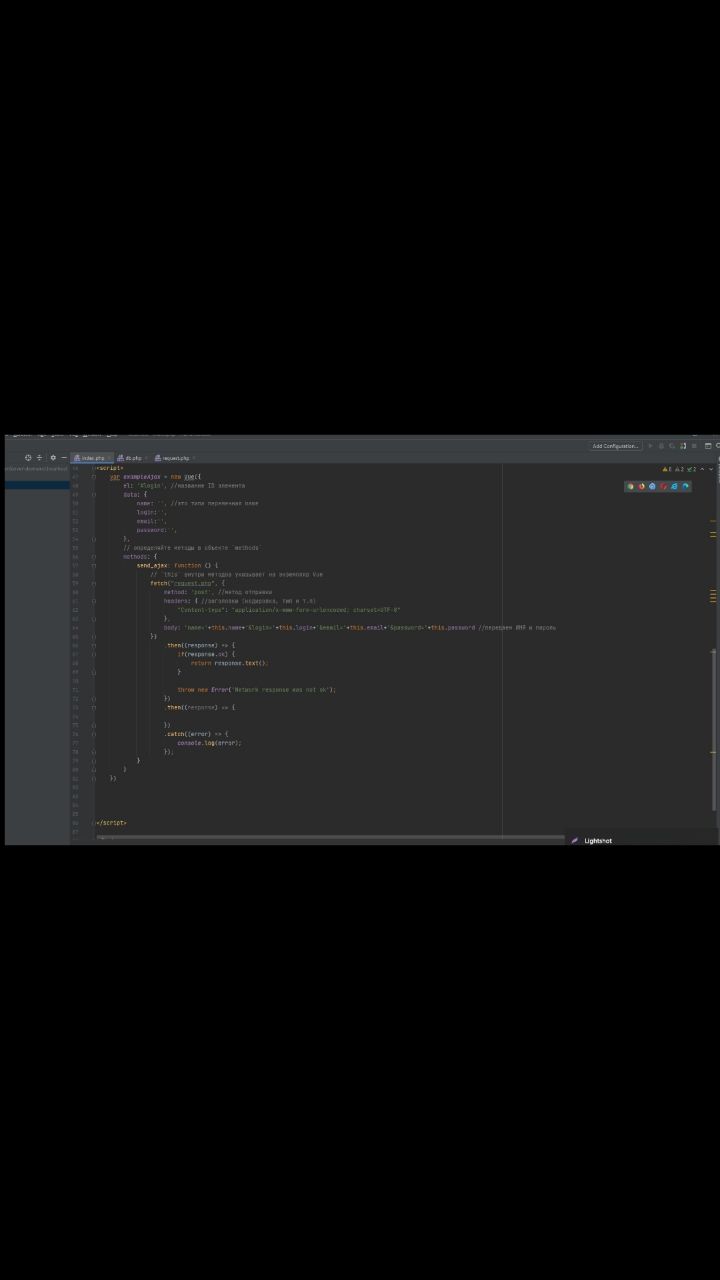720x1280 pixels.
Task: Open page preview in Internet Explorer
Action: tap(674, 486)
